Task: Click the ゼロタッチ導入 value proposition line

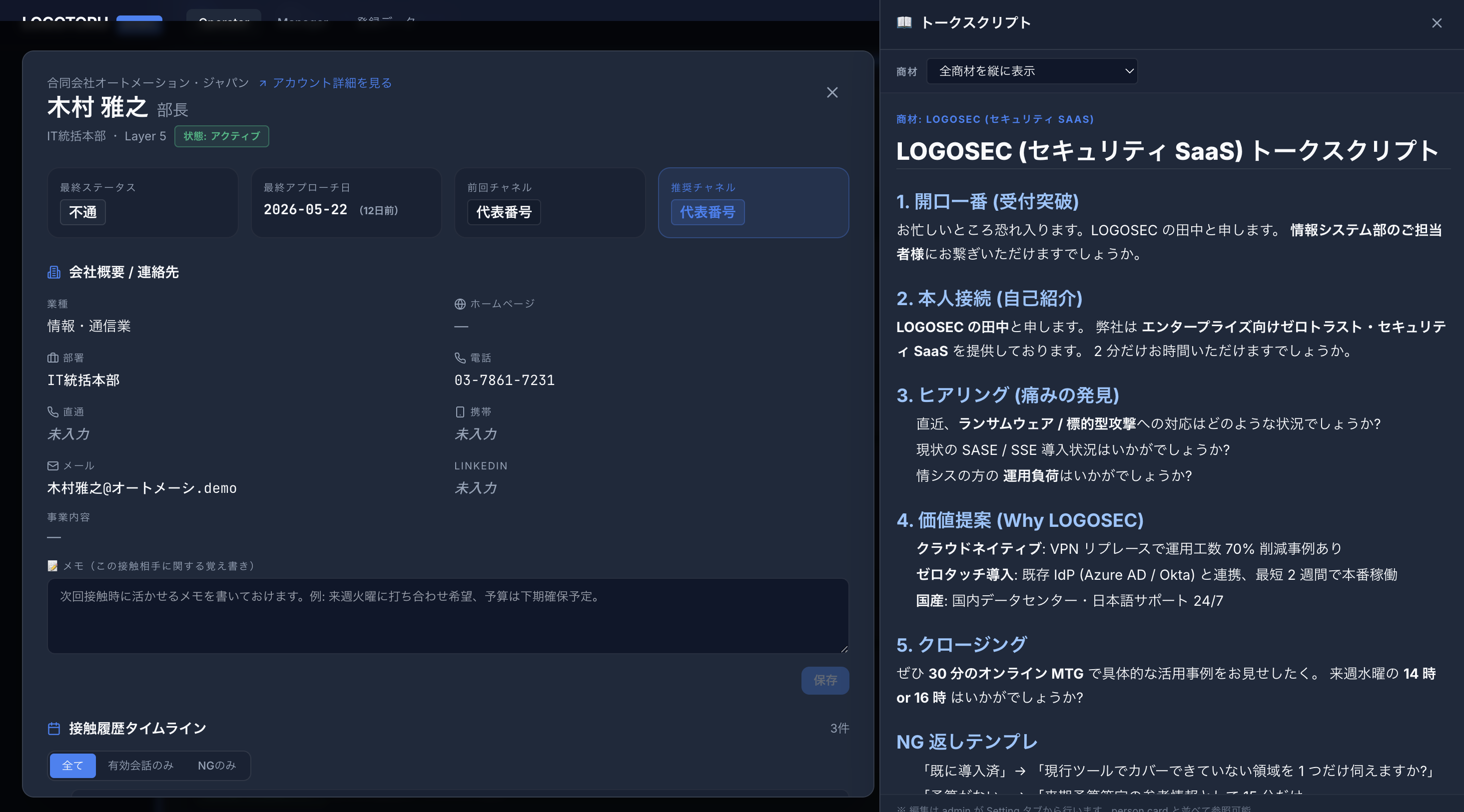Action: pos(1157,575)
